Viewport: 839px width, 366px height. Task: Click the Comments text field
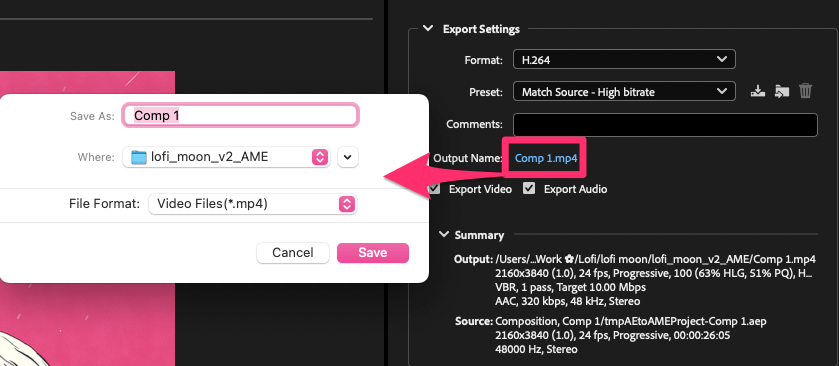[665, 125]
